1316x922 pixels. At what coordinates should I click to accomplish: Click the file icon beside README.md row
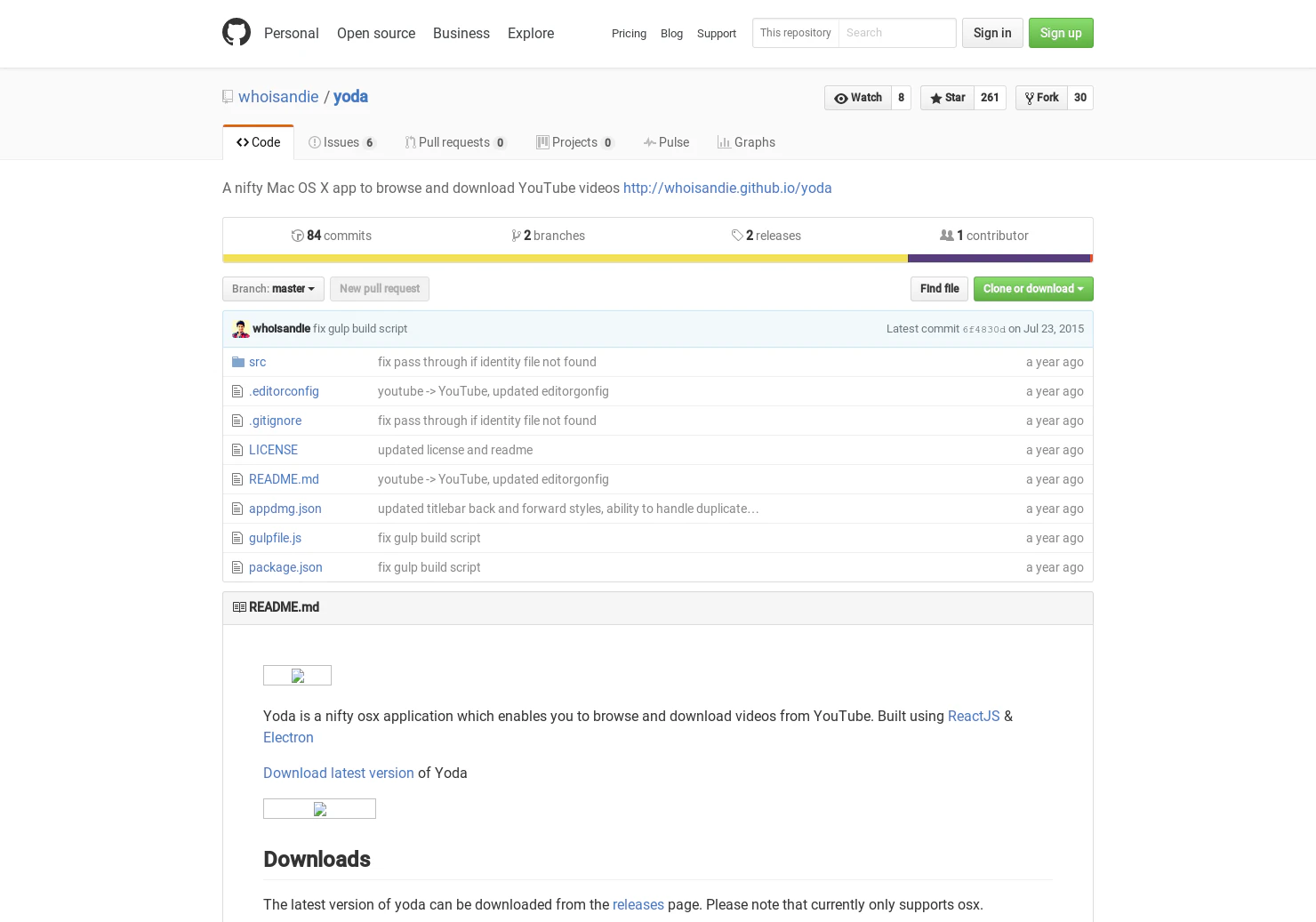click(x=237, y=479)
